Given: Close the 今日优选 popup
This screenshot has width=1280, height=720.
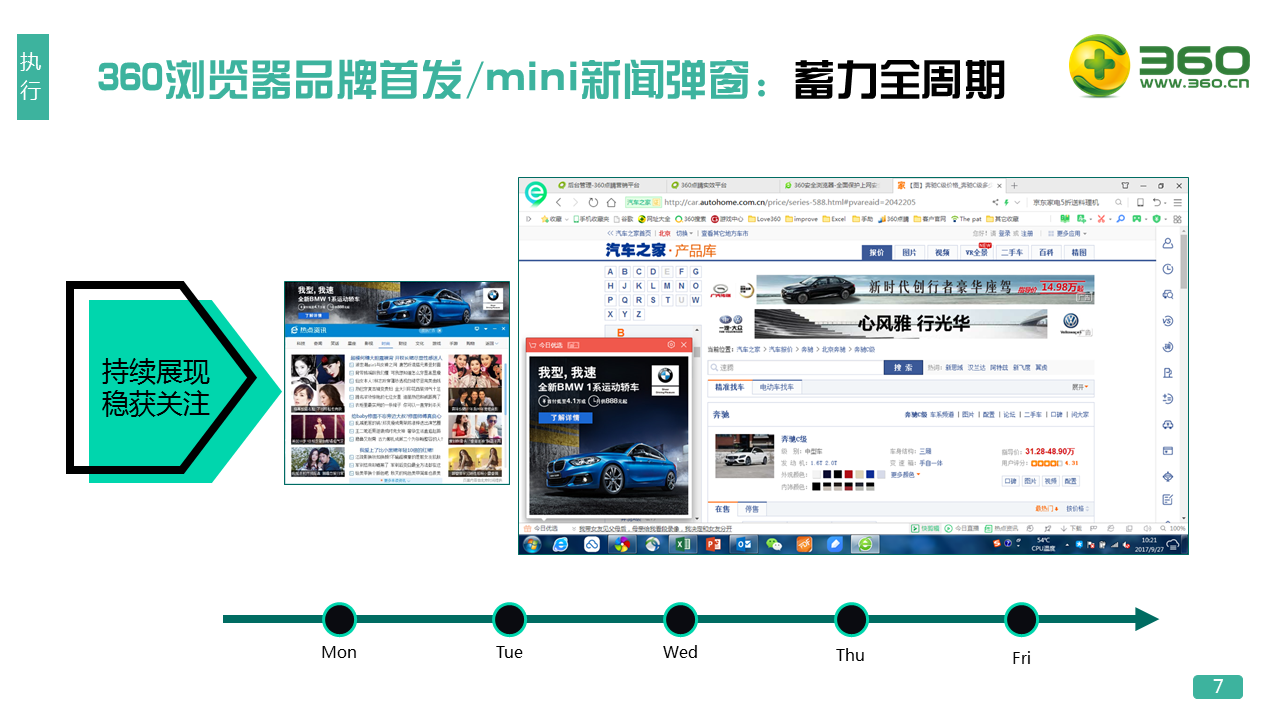Looking at the screenshot, I should [684, 345].
